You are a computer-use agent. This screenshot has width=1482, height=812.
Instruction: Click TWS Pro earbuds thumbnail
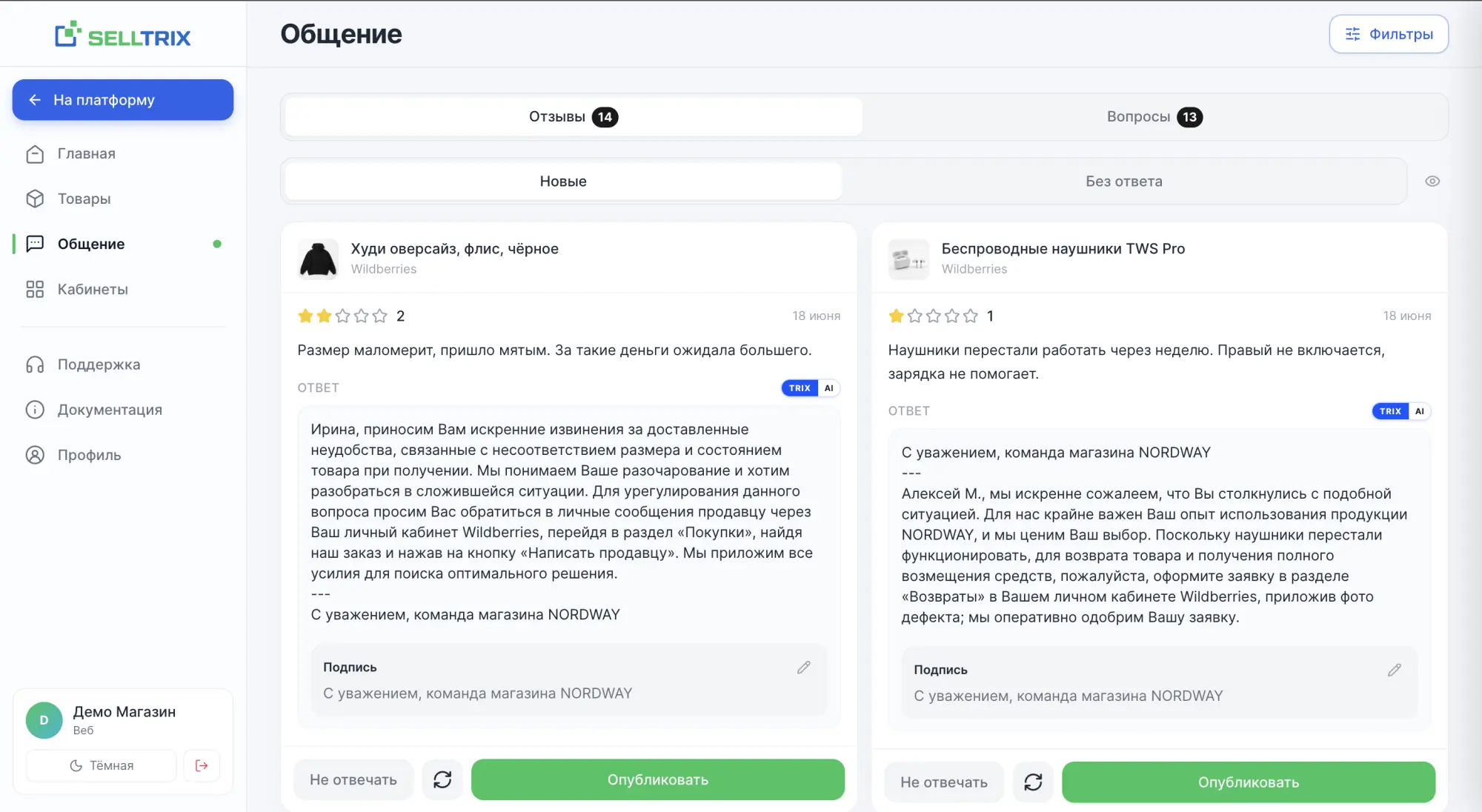pos(908,259)
